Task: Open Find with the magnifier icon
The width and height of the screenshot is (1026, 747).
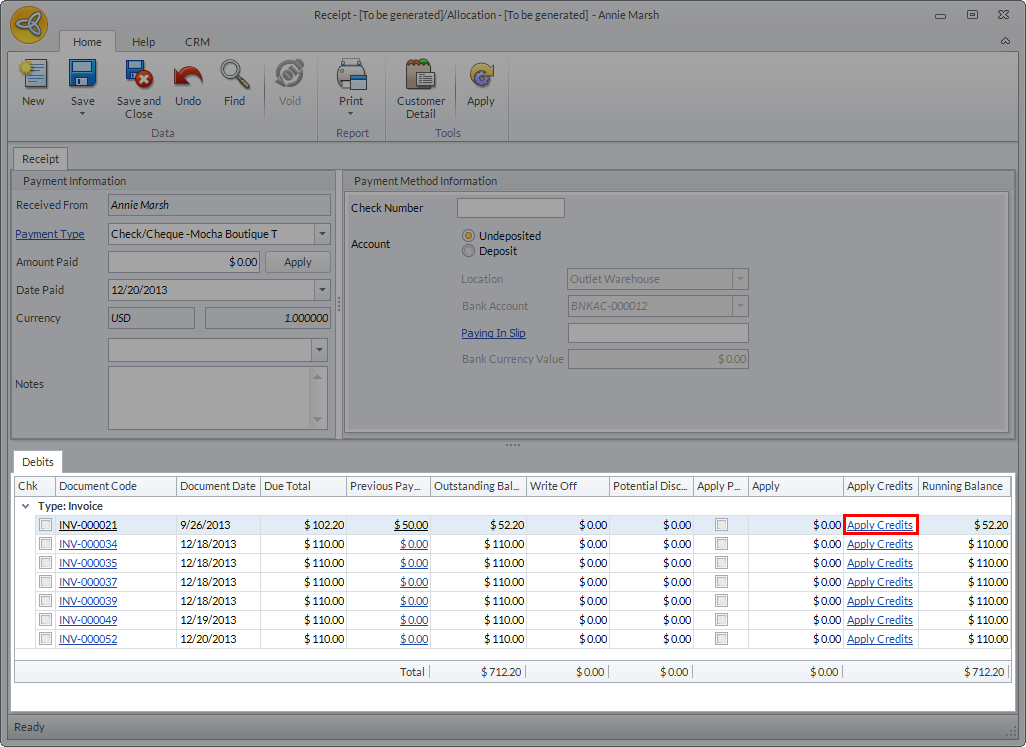Action: [x=234, y=77]
